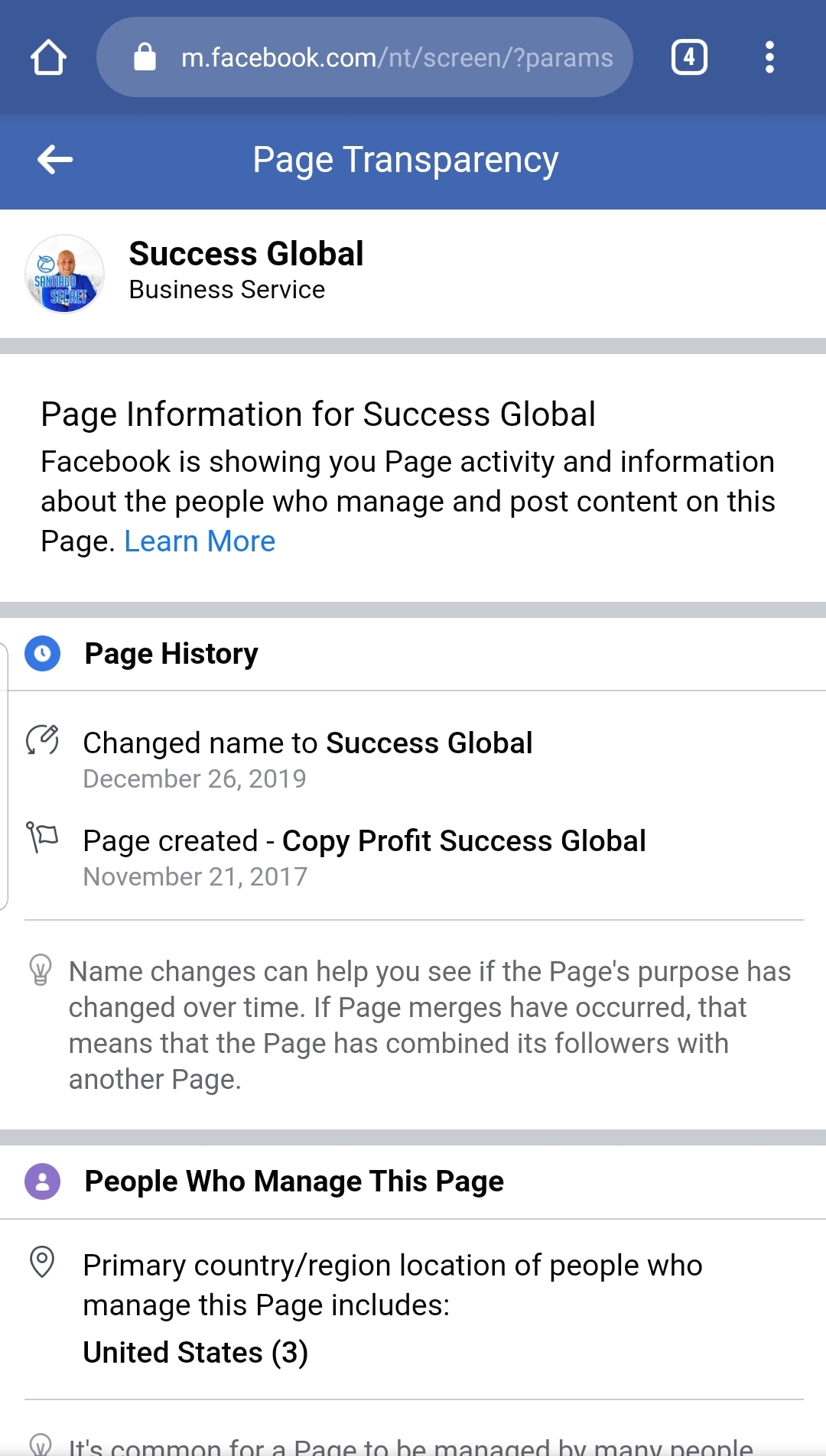Select the People Who Manage This Page header
The height and width of the screenshot is (1456, 826).
(294, 1181)
